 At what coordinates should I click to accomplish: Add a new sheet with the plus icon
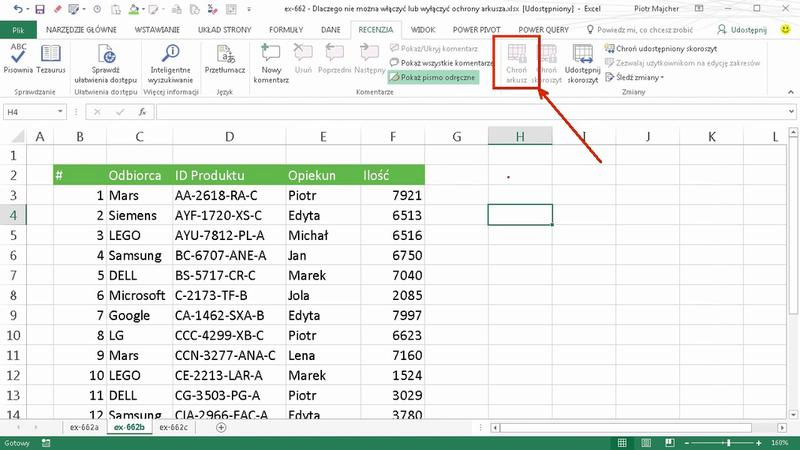221,428
